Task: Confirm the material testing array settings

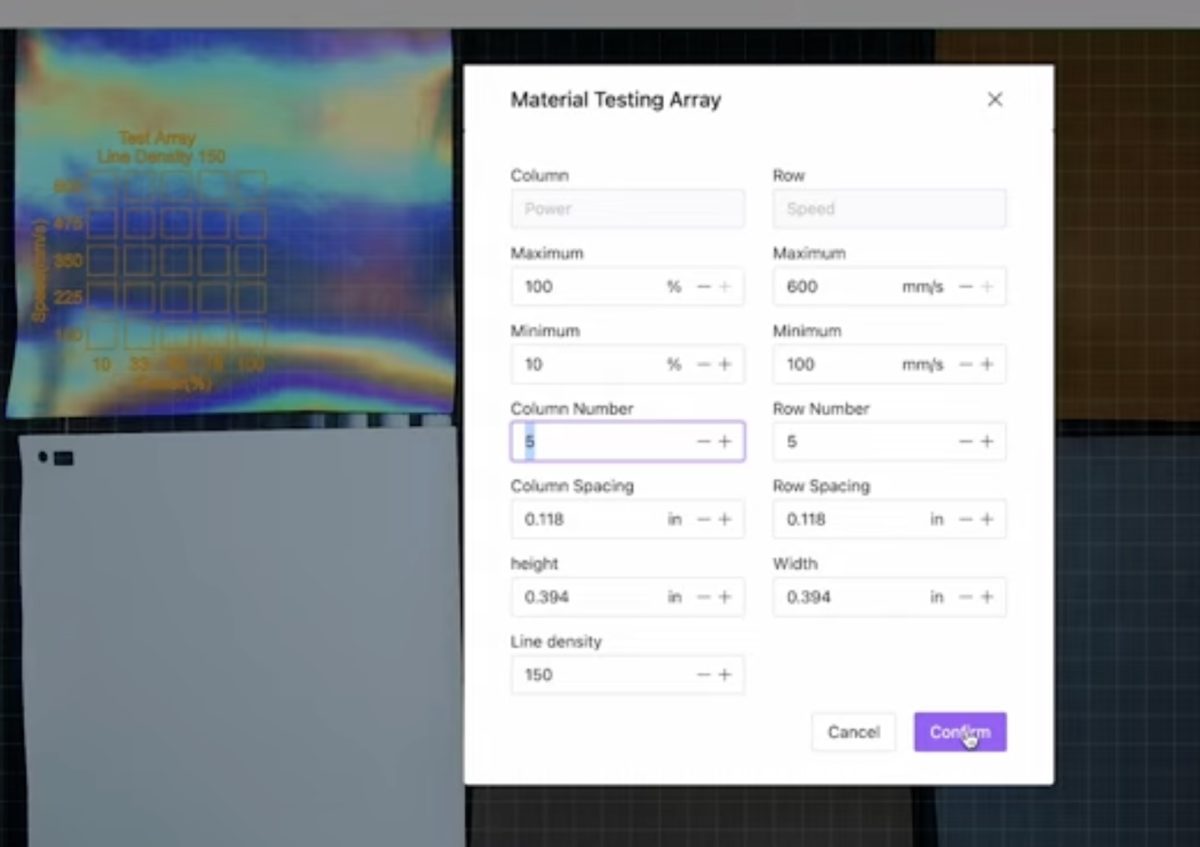Action: tap(960, 732)
